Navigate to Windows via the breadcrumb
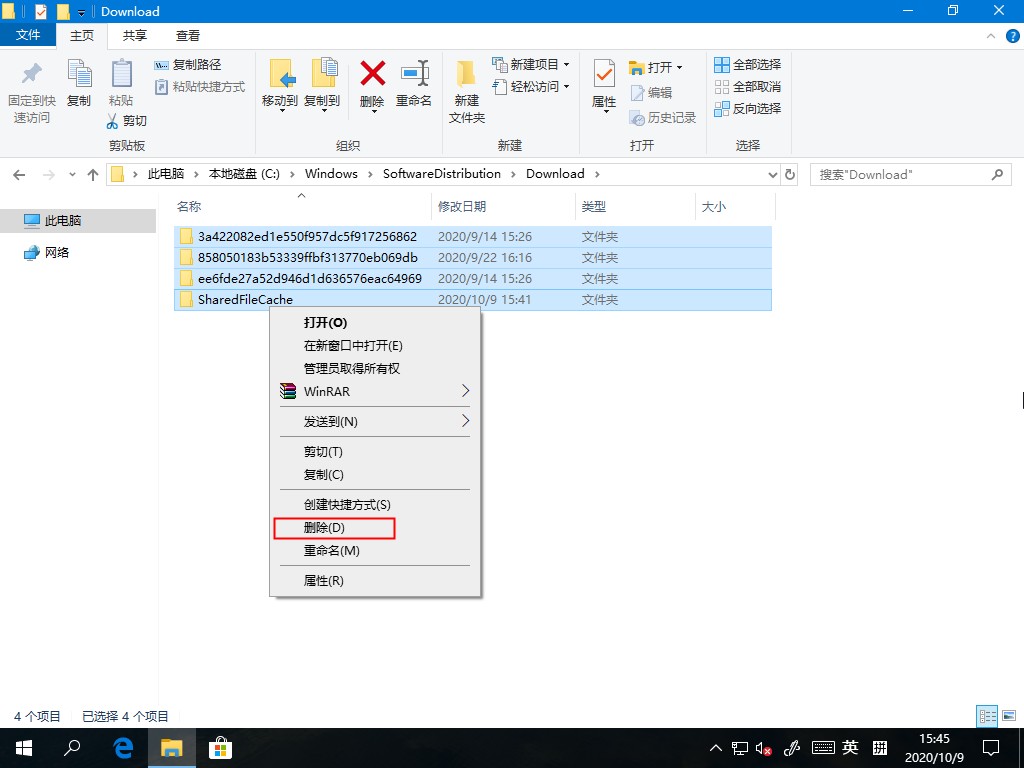Image resolution: width=1024 pixels, height=768 pixels. (x=331, y=173)
